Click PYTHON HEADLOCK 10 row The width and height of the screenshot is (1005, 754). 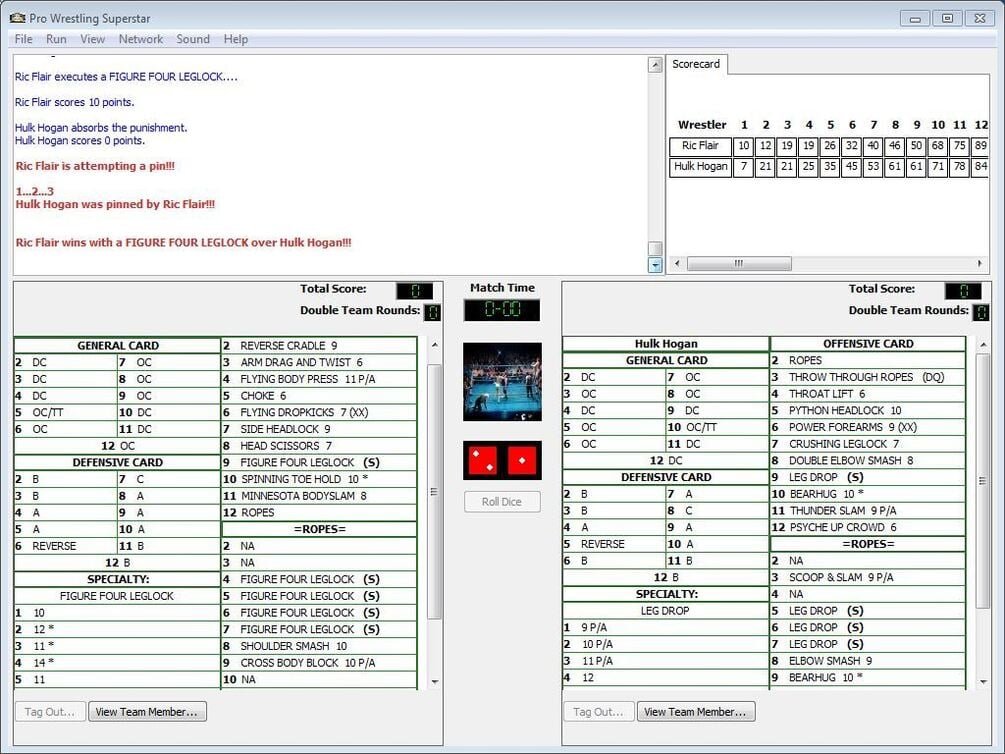pos(868,410)
